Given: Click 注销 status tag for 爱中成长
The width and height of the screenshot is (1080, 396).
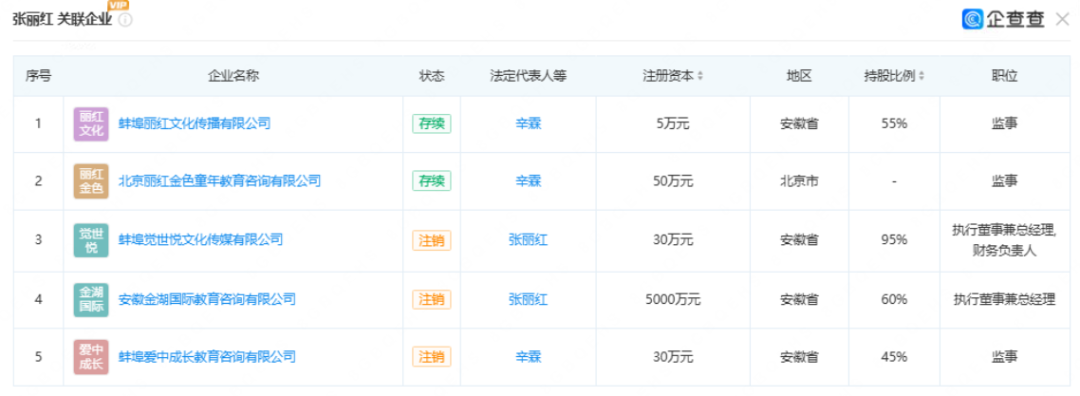Looking at the screenshot, I should click(x=432, y=357).
